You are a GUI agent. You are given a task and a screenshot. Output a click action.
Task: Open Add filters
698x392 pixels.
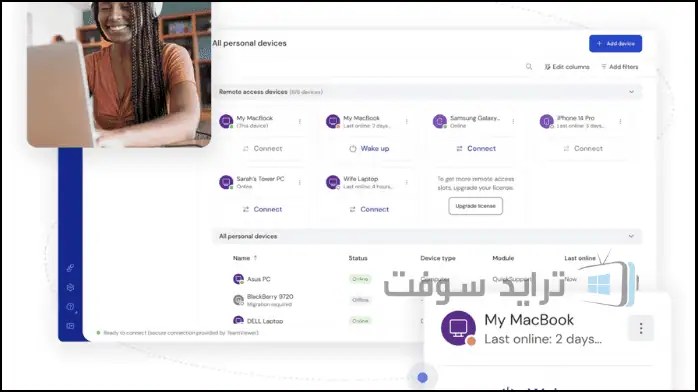620,67
